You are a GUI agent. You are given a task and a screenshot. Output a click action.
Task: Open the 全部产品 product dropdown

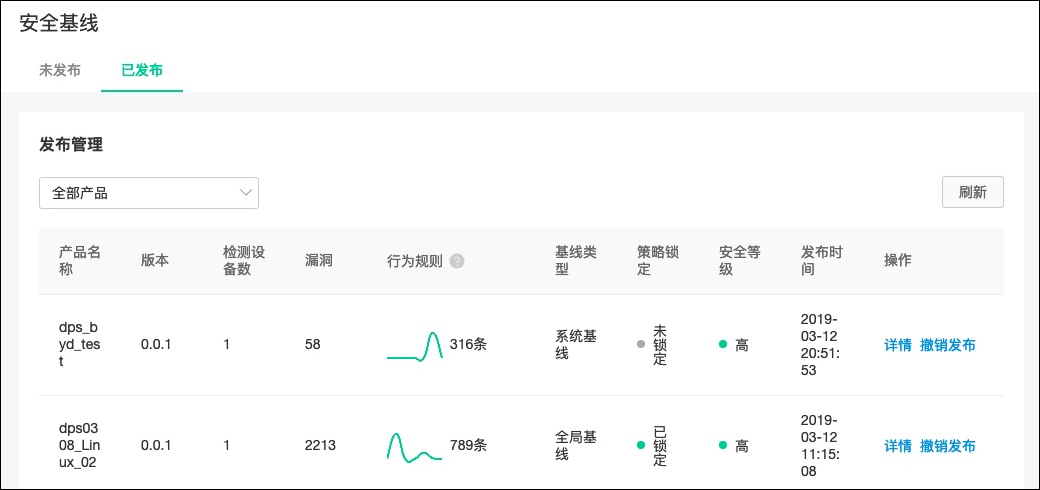(149, 193)
